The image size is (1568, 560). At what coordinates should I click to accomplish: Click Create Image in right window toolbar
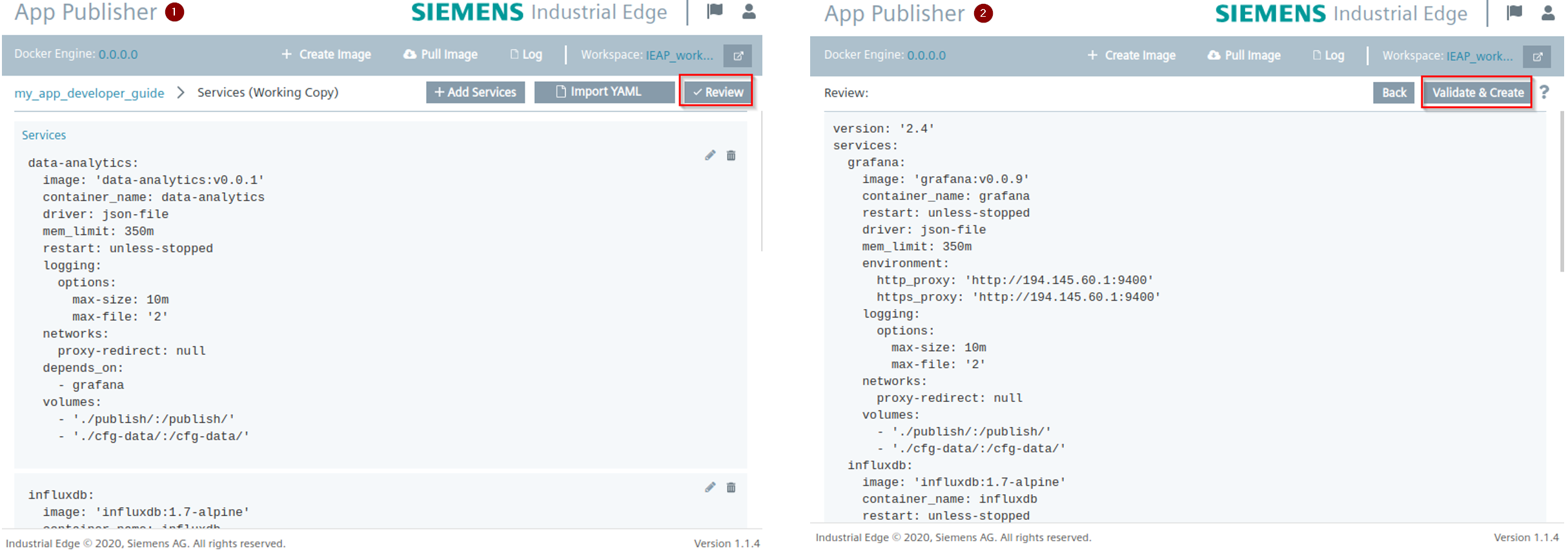coord(1131,55)
